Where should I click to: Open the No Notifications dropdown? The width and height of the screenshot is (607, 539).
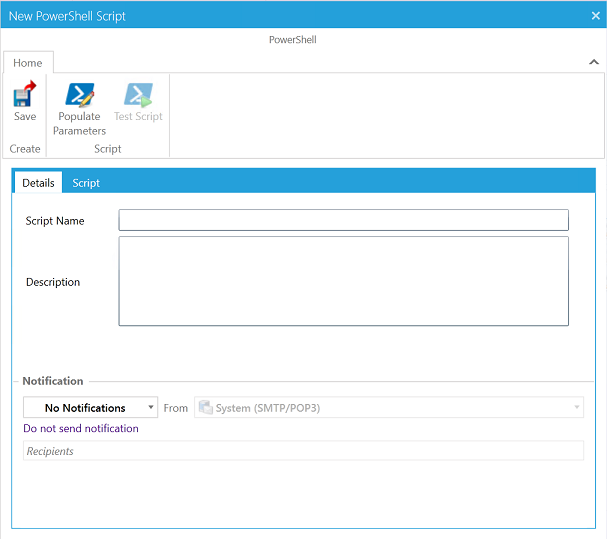pyautogui.click(x=91, y=407)
